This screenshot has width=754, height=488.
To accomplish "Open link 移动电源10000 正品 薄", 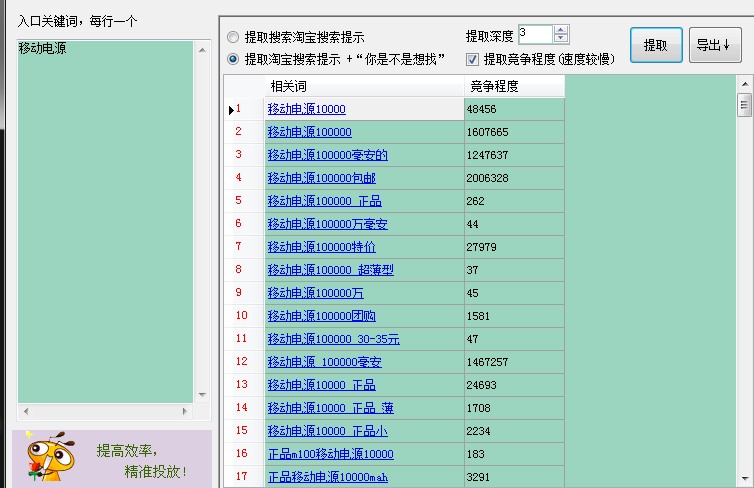I will click(330, 408).
